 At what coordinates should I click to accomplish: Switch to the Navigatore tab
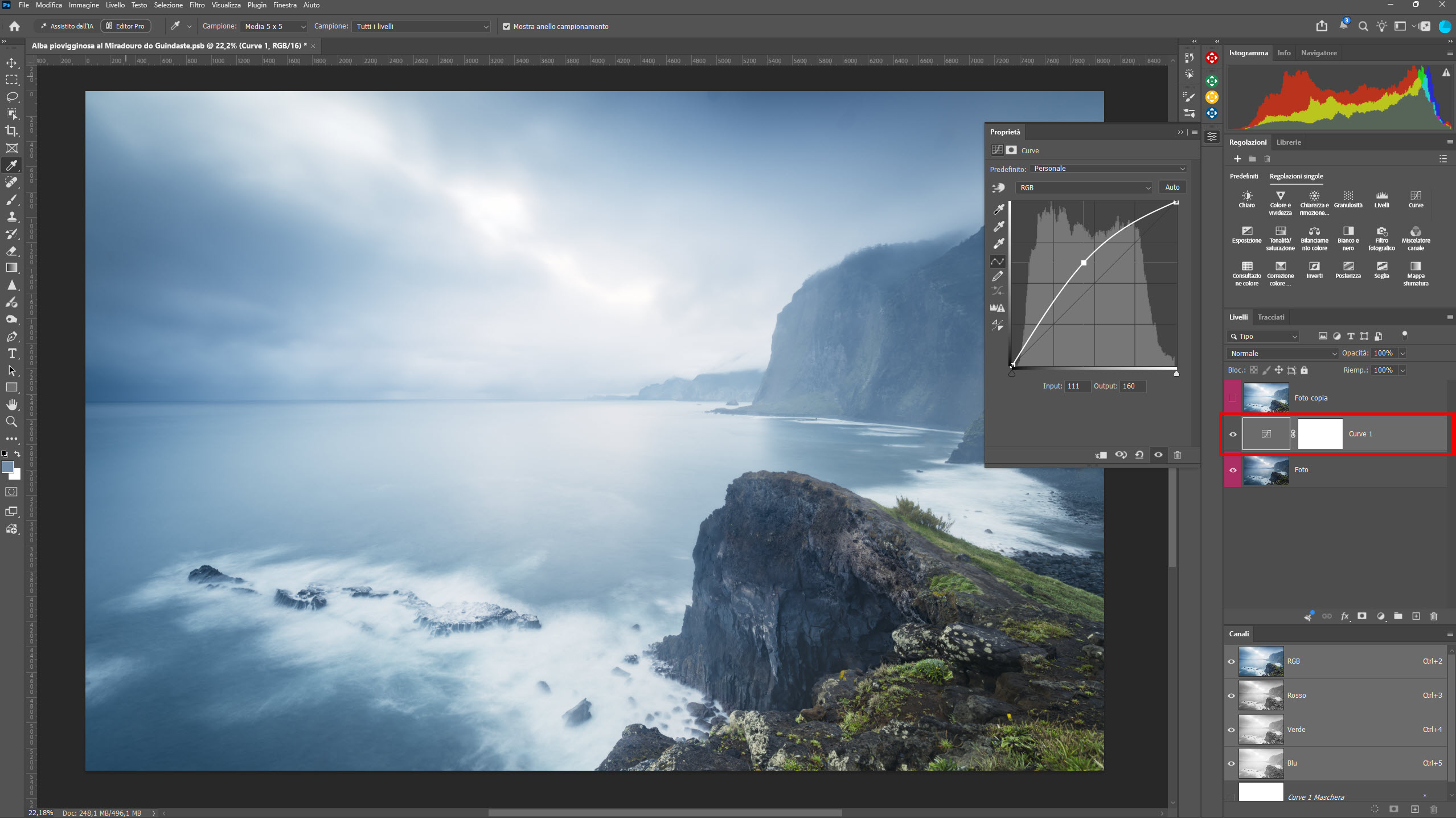[1318, 53]
